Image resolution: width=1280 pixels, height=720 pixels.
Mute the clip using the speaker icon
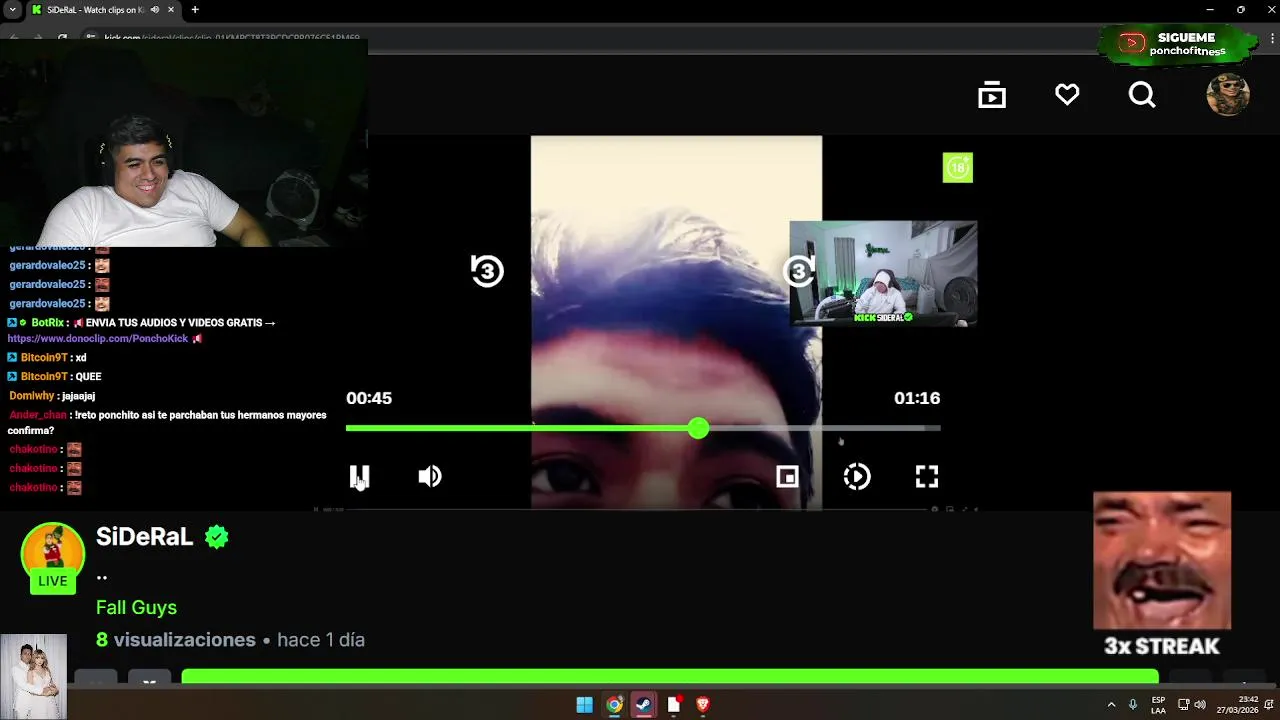pyautogui.click(x=430, y=477)
